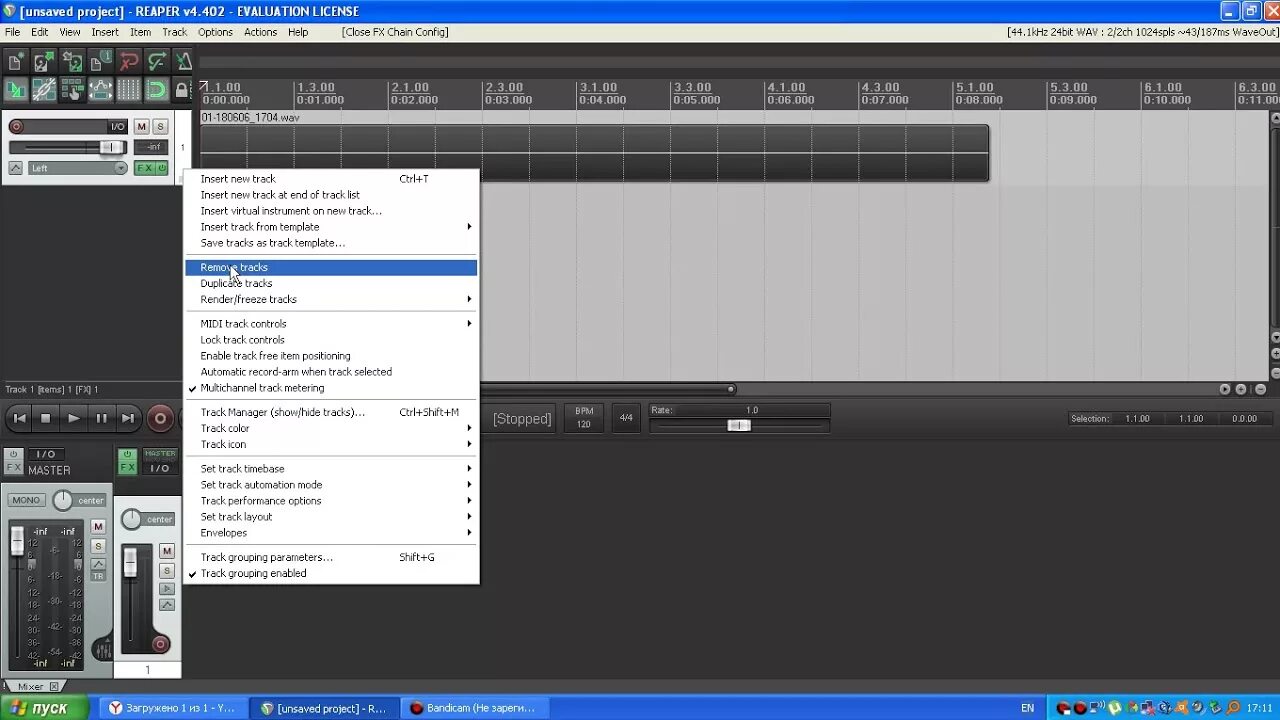Toggle the master MONO button
Image resolution: width=1280 pixels, height=720 pixels.
coord(27,500)
